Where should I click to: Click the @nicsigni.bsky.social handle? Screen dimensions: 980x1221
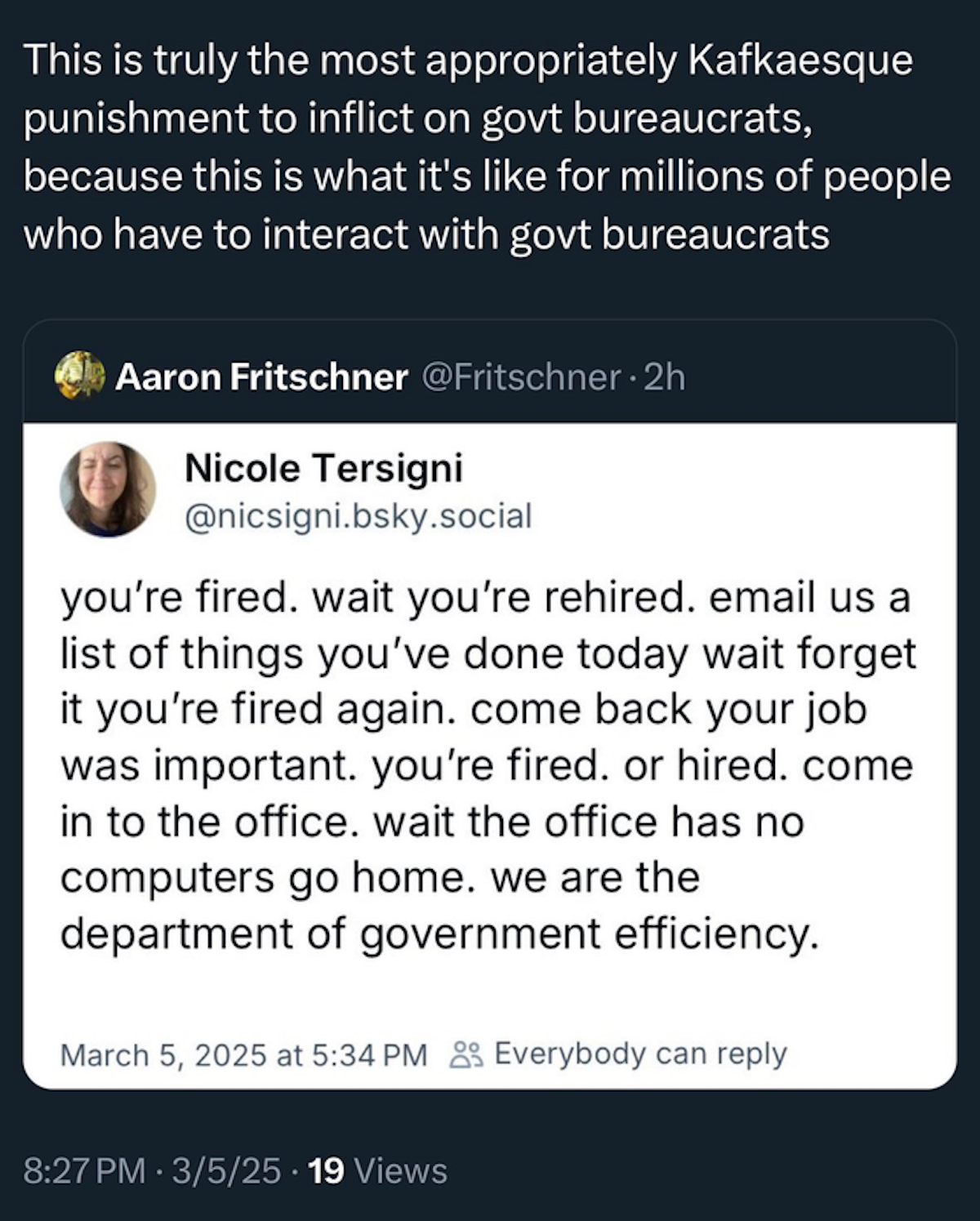[359, 516]
